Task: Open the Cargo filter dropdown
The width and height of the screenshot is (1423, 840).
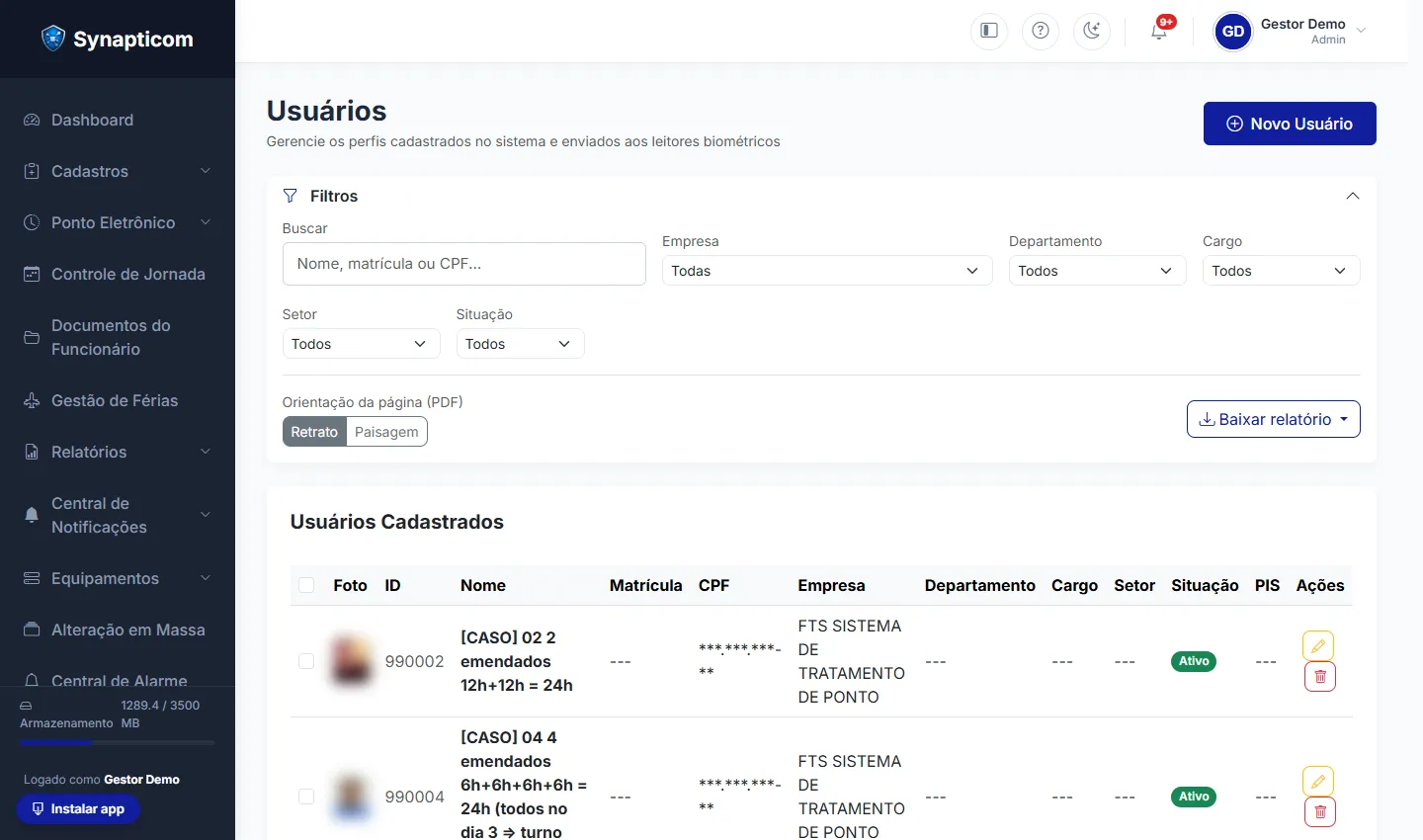Action: pos(1281,271)
